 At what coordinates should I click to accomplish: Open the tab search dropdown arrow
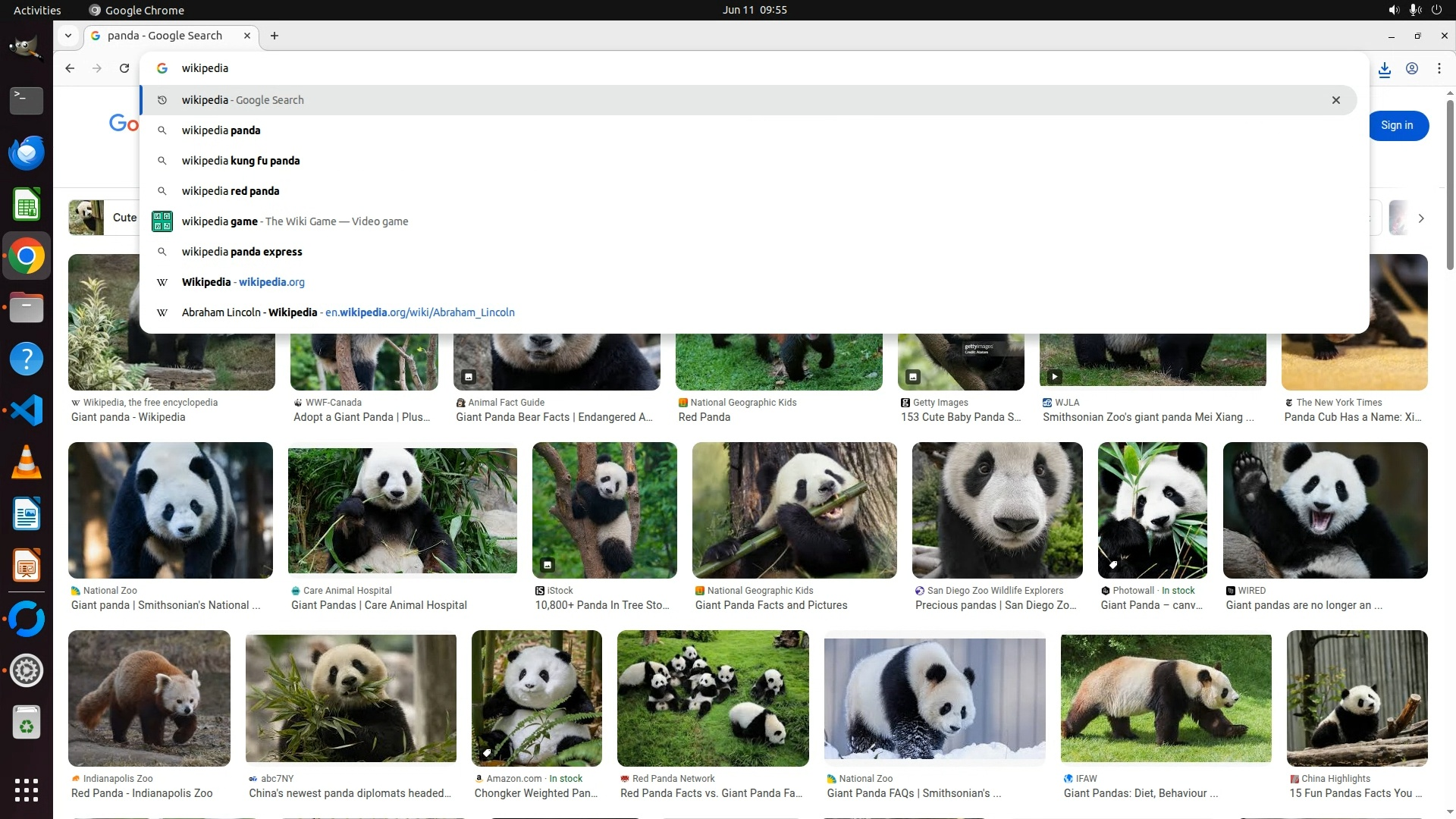68,36
